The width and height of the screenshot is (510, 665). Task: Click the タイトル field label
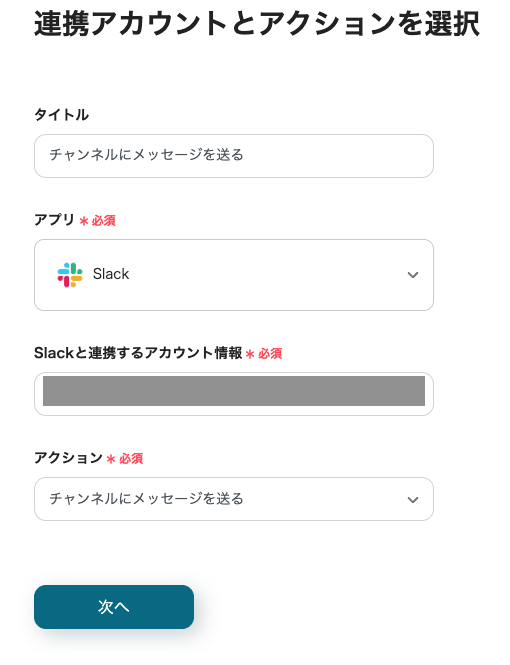pos(61,115)
